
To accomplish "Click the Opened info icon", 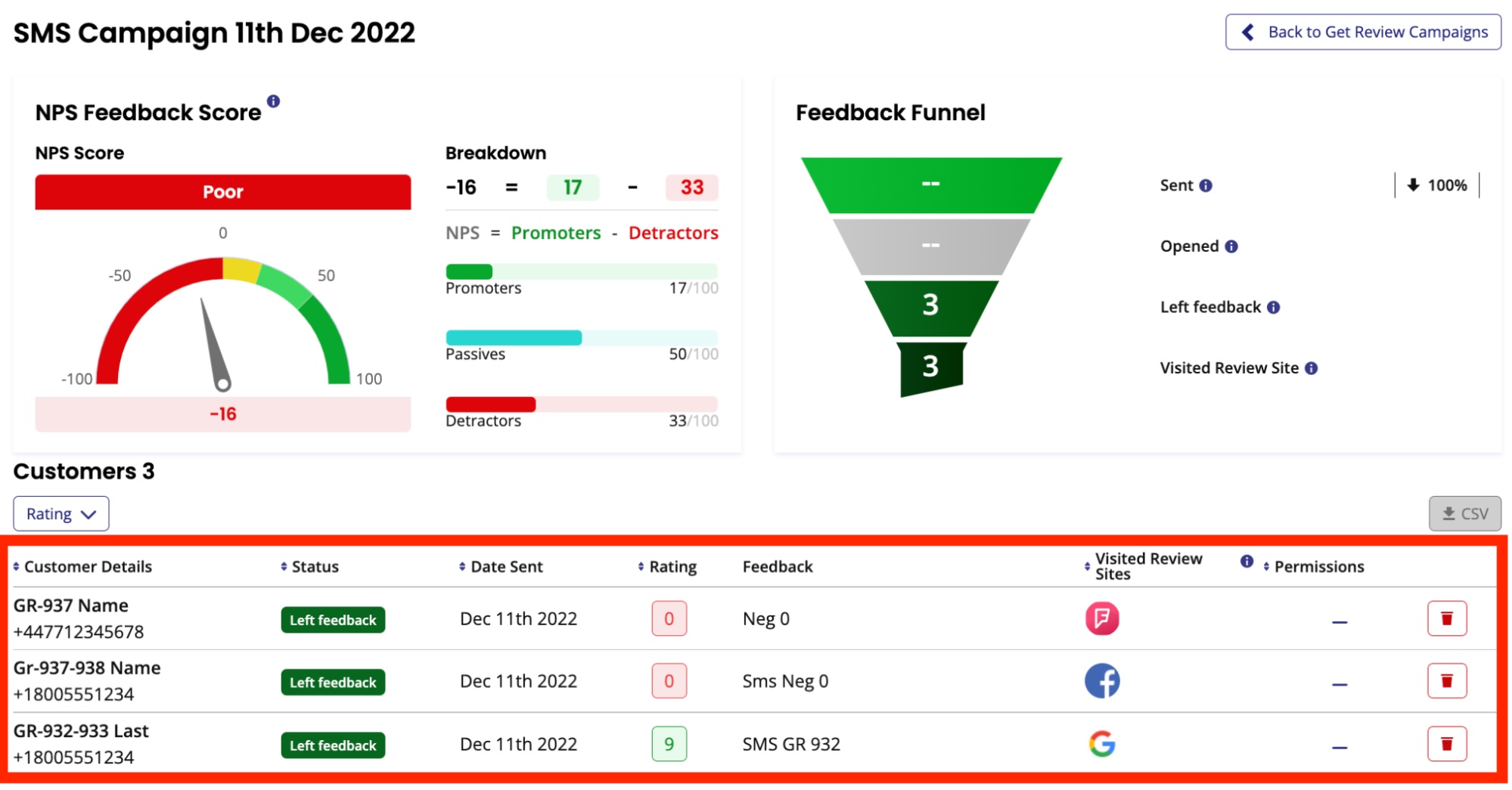I will point(1231,247).
